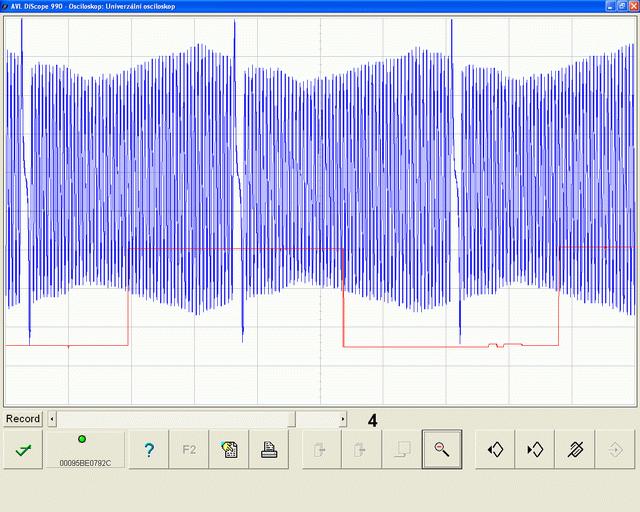Click the green checkmark confirm button
Image resolution: width=640 pixels, height=512 pixels.
tap(22, 450)
